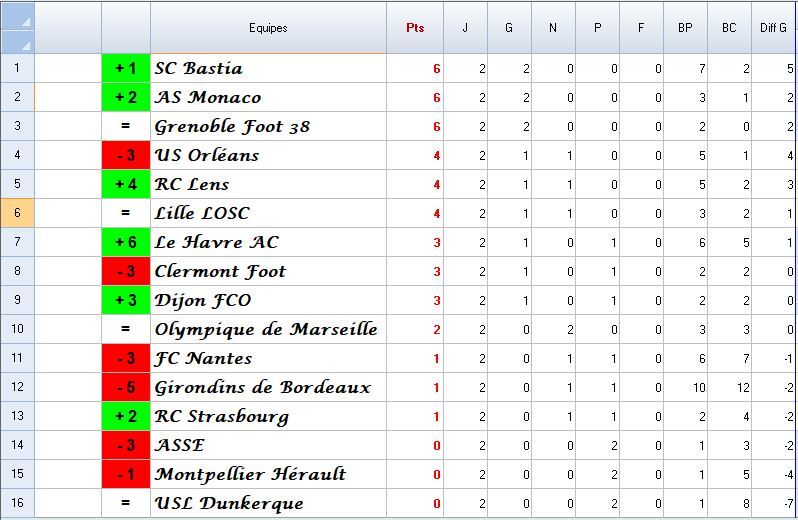Screen dimensions: 798x520
Task: Sort by the Pts column header
Action: pos(415,28)
